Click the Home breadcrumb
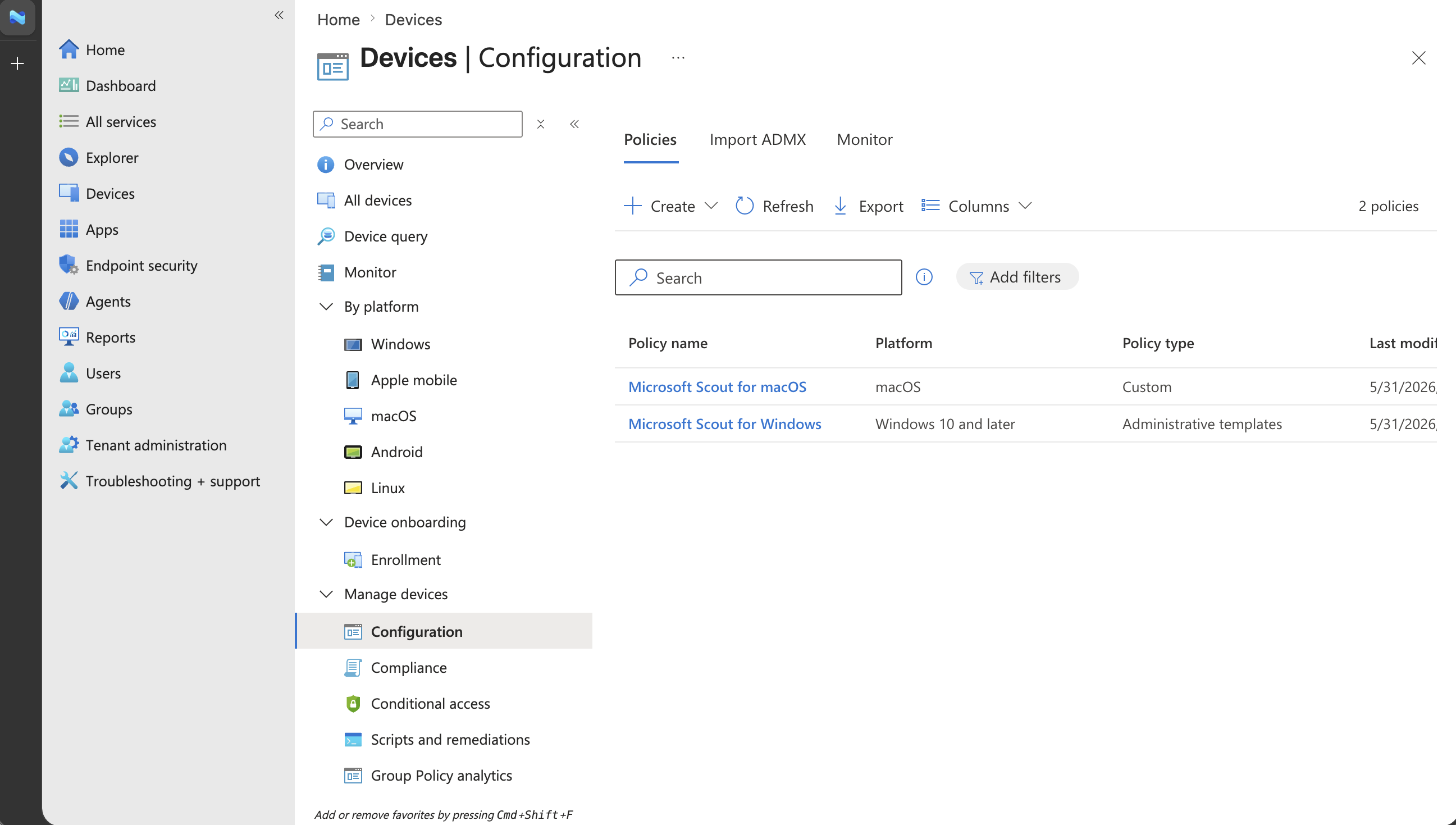Image resolution: width=1456 pixels, height=825 pixels. [338, 19]
